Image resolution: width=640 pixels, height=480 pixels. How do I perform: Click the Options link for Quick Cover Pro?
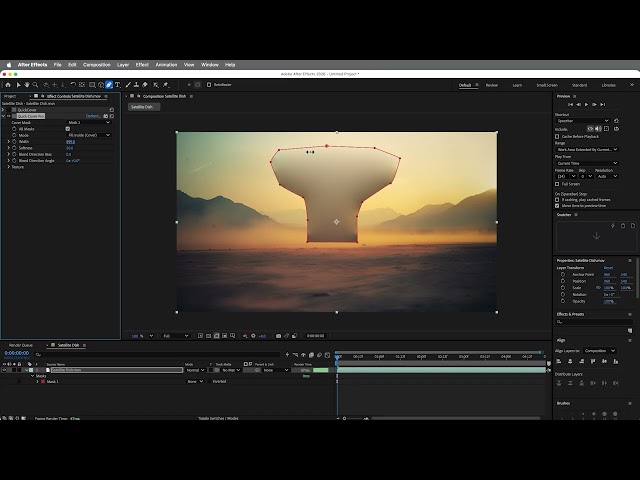tap(93, 116)
